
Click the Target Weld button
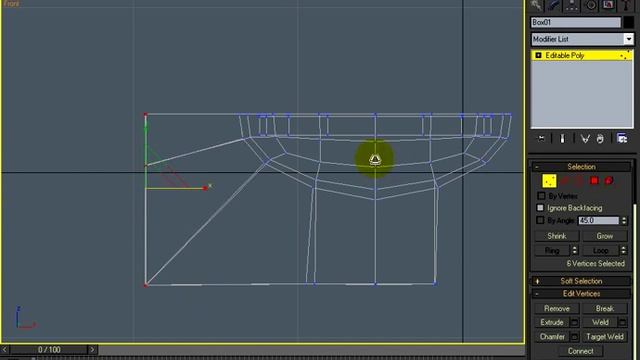click(x=604, y=337)
